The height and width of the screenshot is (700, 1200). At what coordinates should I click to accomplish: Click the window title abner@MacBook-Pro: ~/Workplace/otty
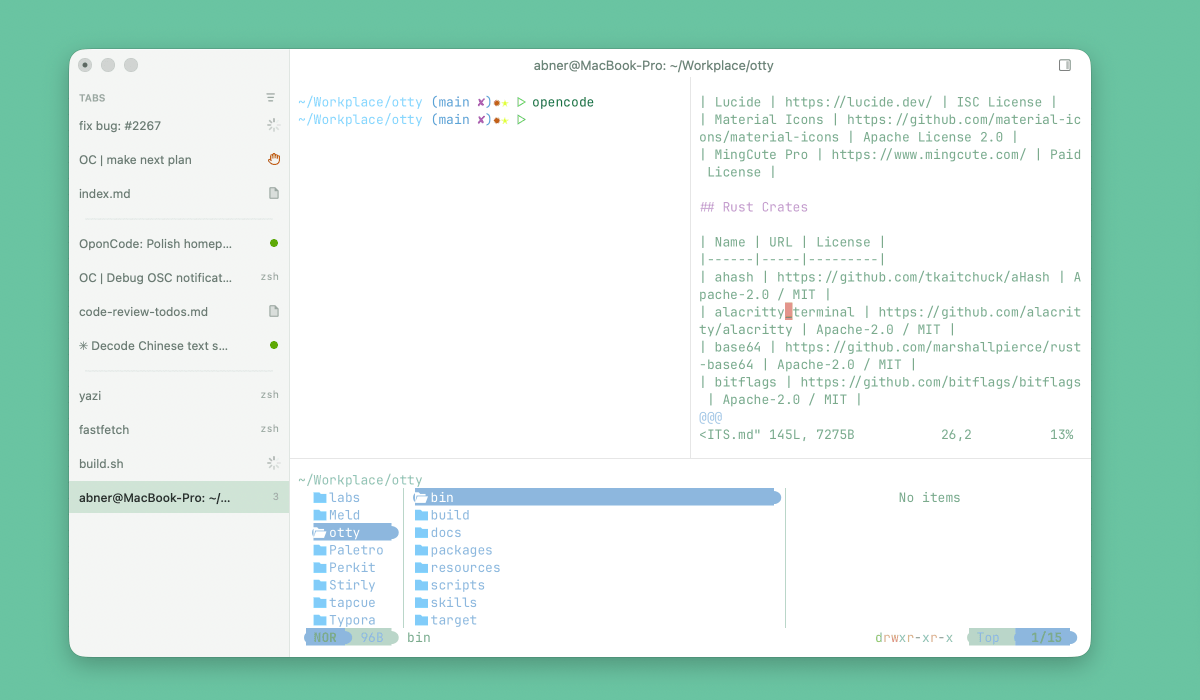(x=653, y=66)
